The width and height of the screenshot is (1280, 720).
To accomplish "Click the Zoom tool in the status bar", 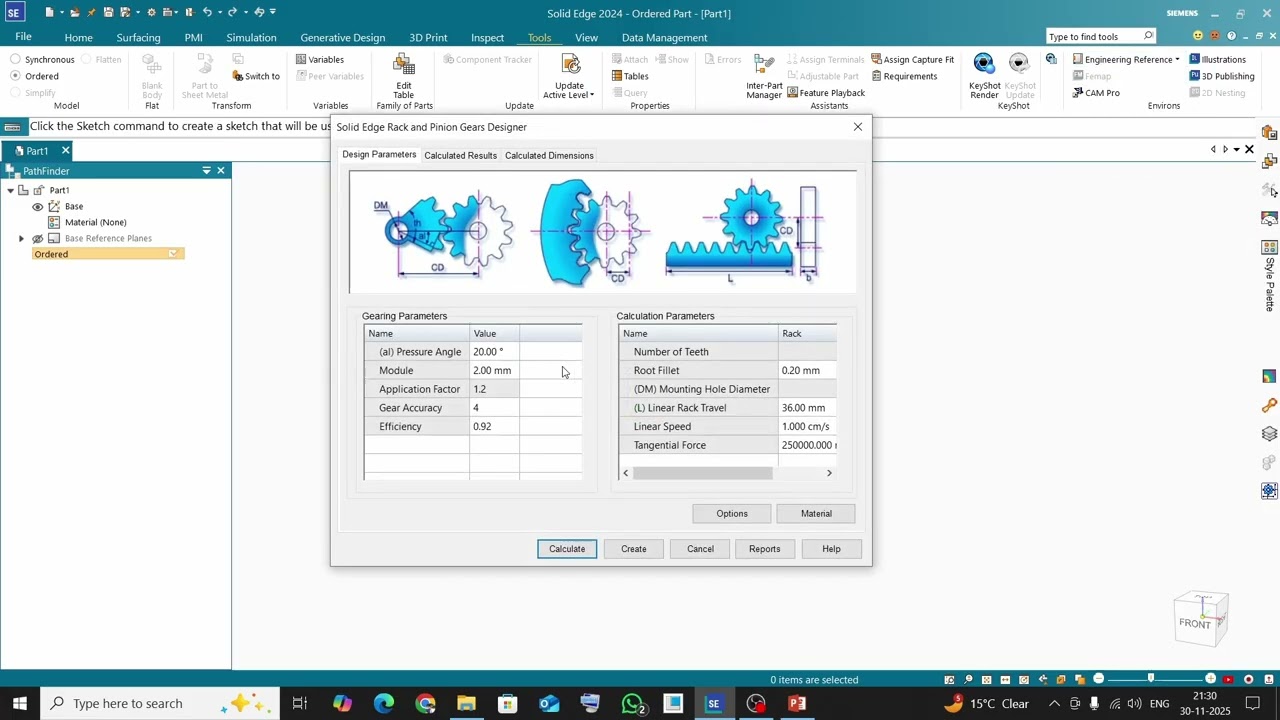I will 968,680.
